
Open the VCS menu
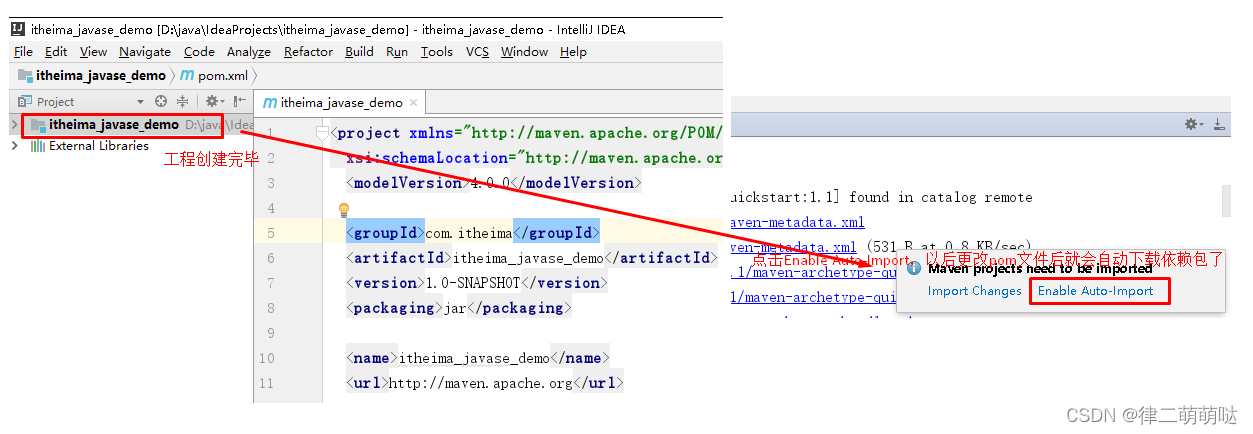pyautogui.click(x=477, y=51)
